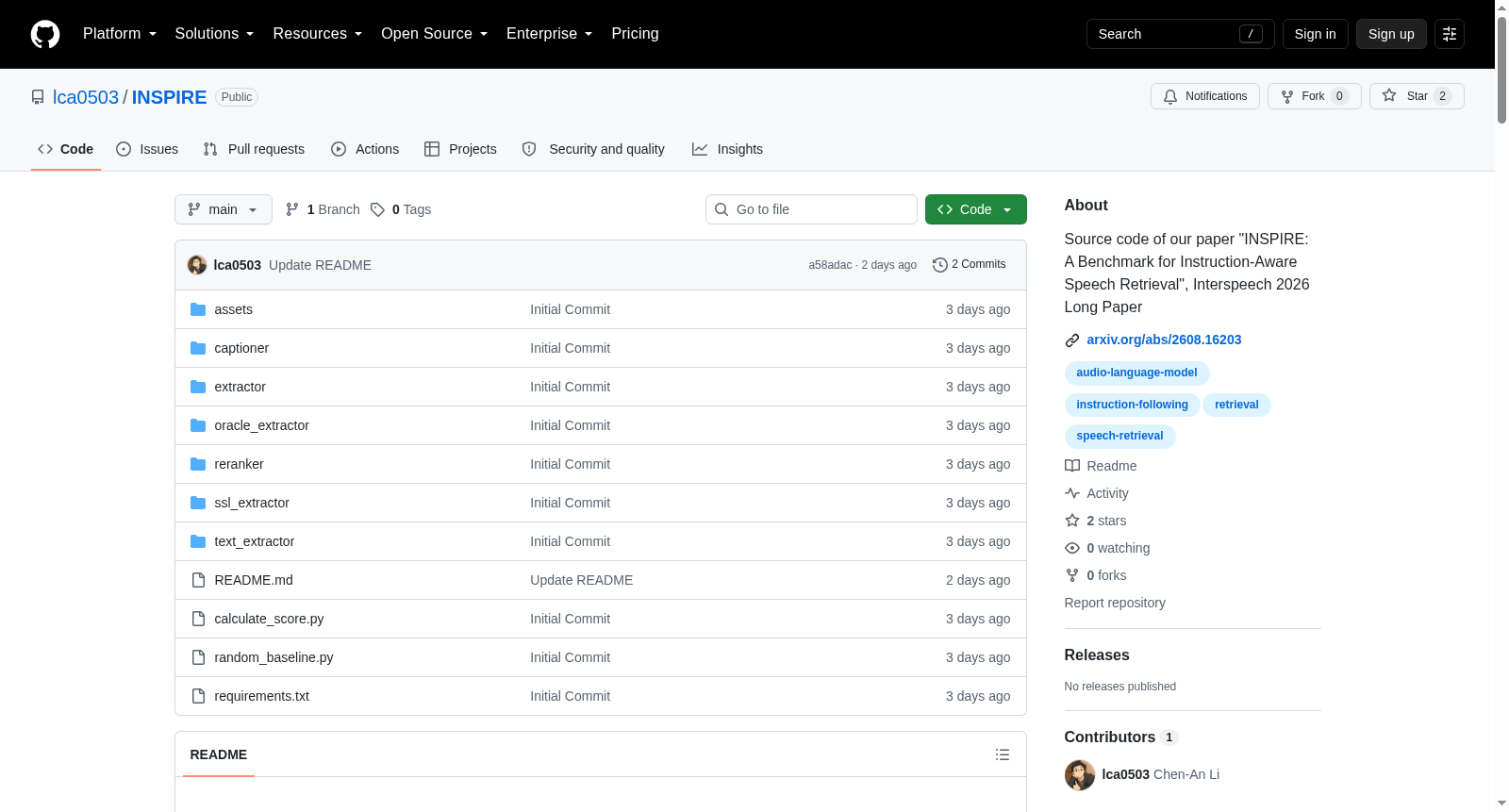Expand the Enterprise menu

pyautogui.click(x=550, y=34)
